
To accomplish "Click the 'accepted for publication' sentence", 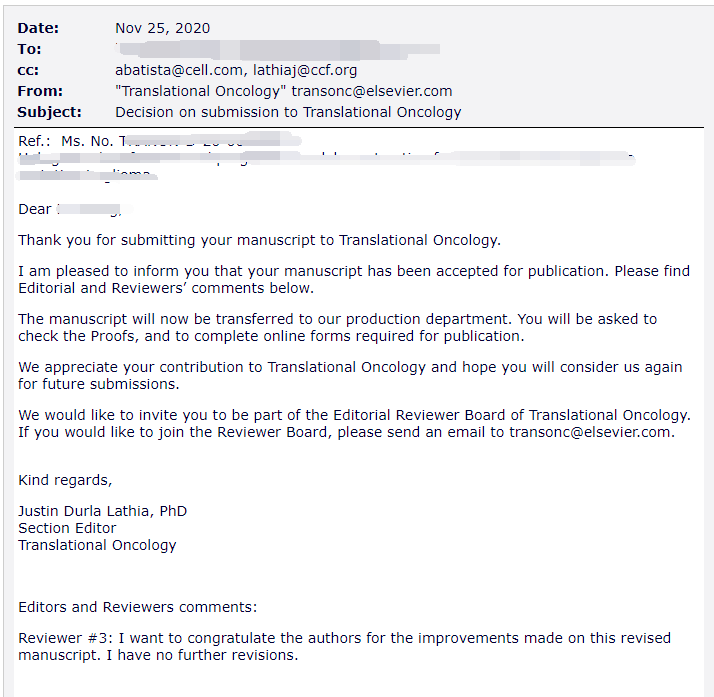I will click(x=354, y=280).
